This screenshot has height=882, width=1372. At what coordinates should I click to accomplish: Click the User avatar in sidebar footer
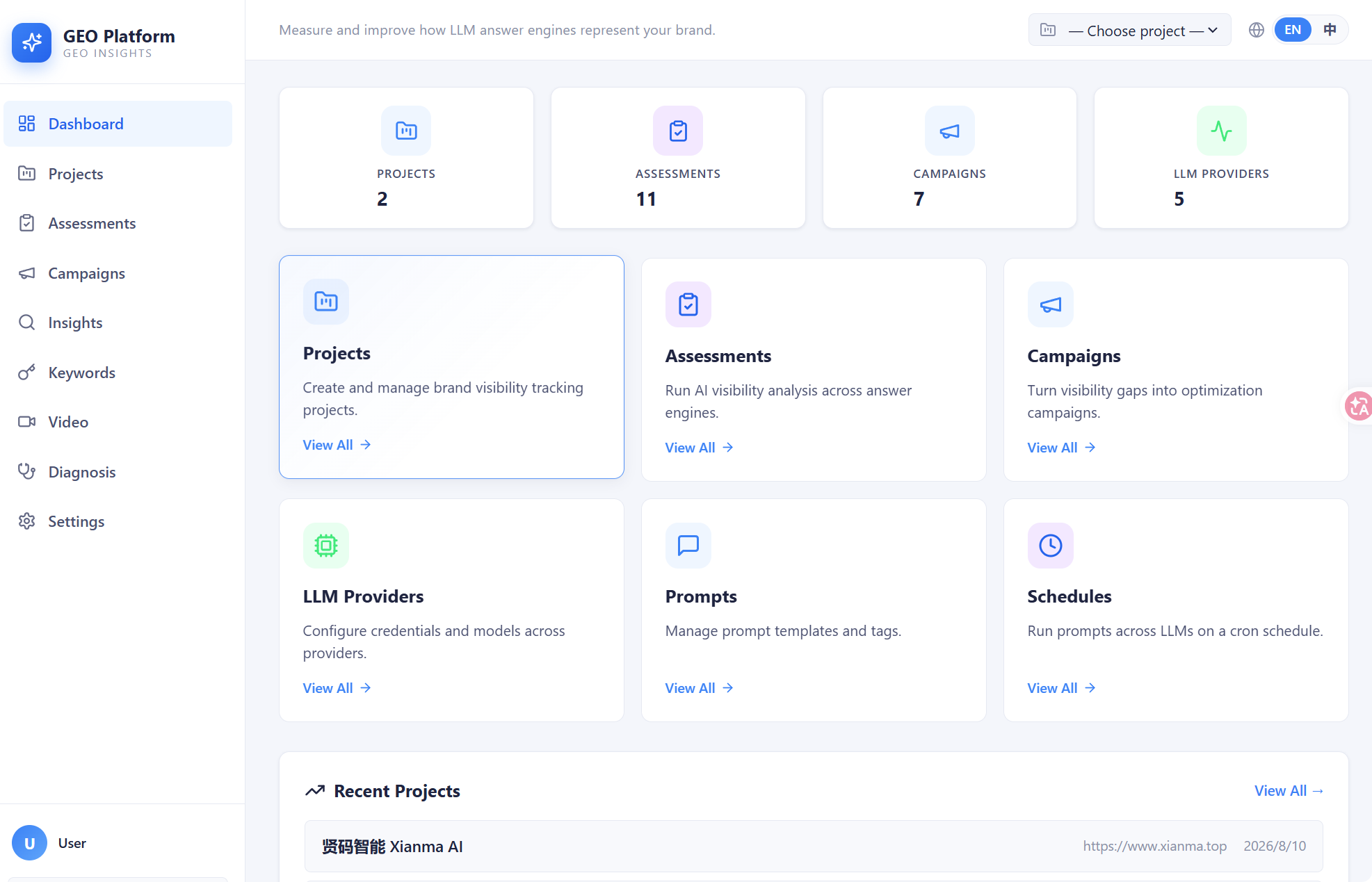coord(29,843)
